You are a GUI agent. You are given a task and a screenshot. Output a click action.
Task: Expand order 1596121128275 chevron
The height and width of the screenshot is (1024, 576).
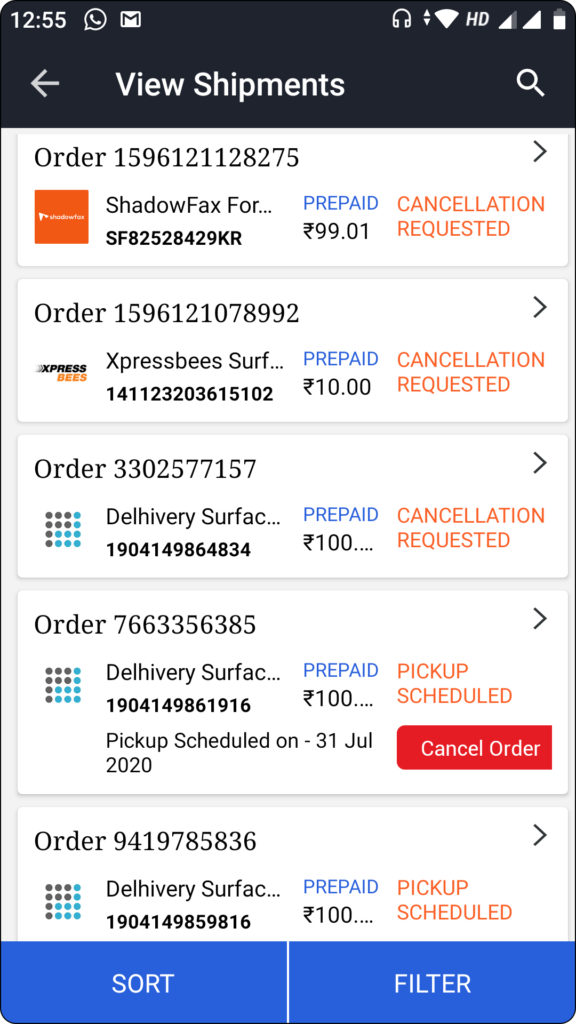[539, 152]
